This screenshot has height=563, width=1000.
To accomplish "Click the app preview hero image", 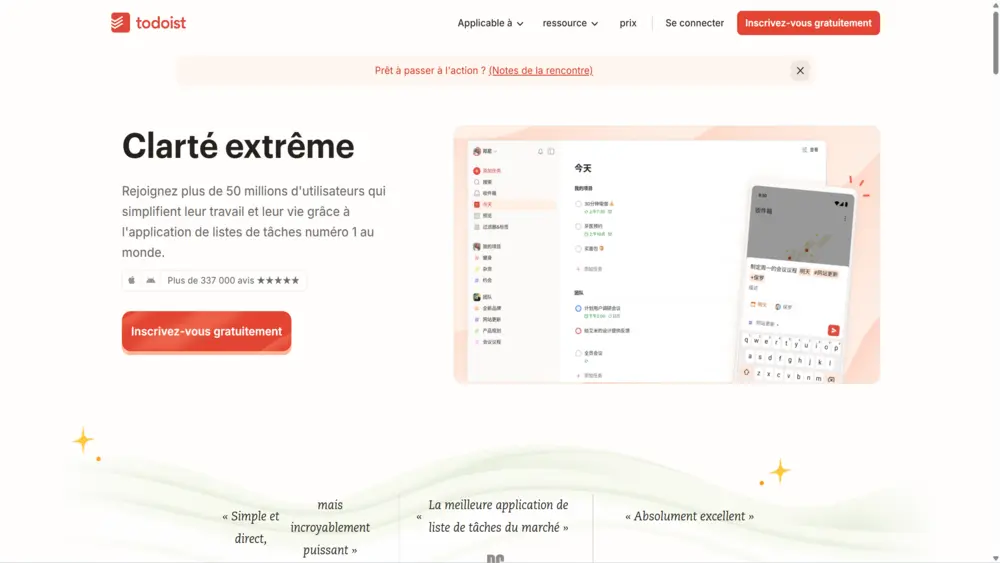I will click(666, 254).
